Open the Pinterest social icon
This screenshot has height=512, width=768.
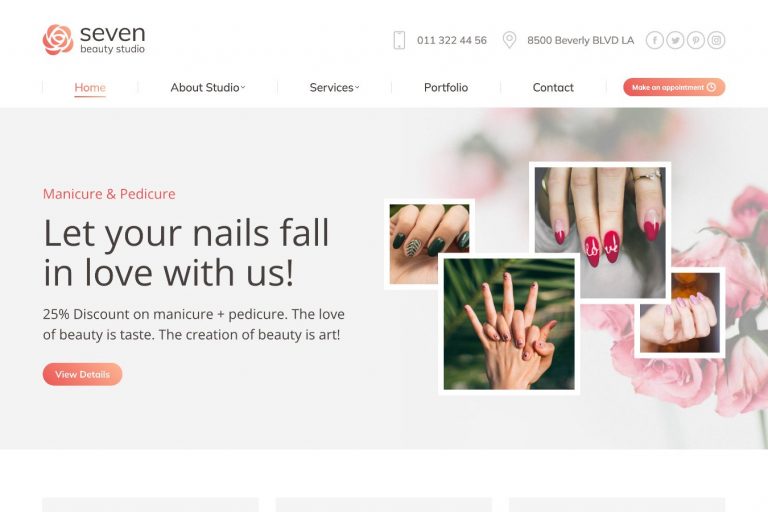tap(696, 40)
